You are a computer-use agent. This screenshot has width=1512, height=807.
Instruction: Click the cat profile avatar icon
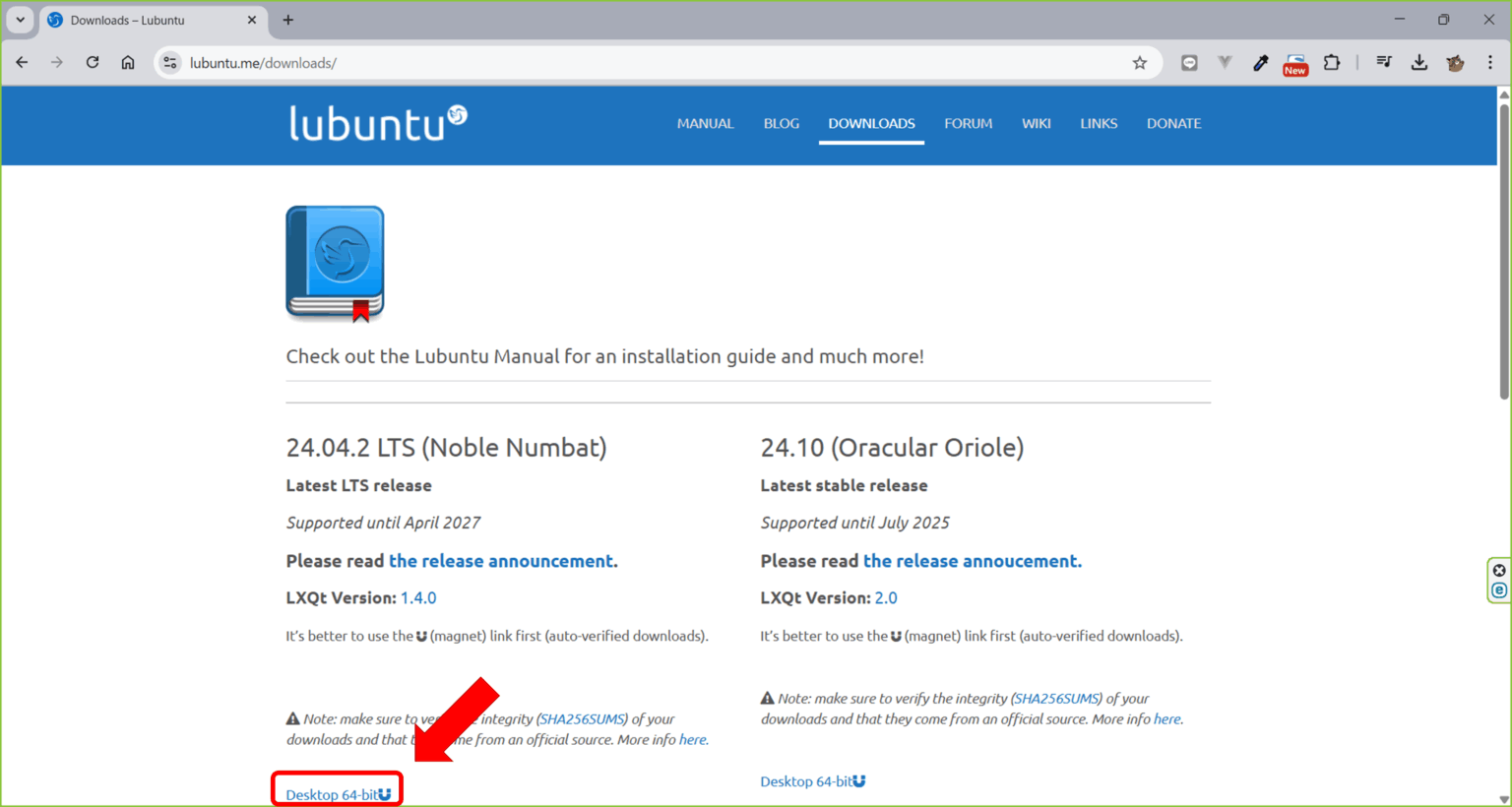[x=1455, y=61]
